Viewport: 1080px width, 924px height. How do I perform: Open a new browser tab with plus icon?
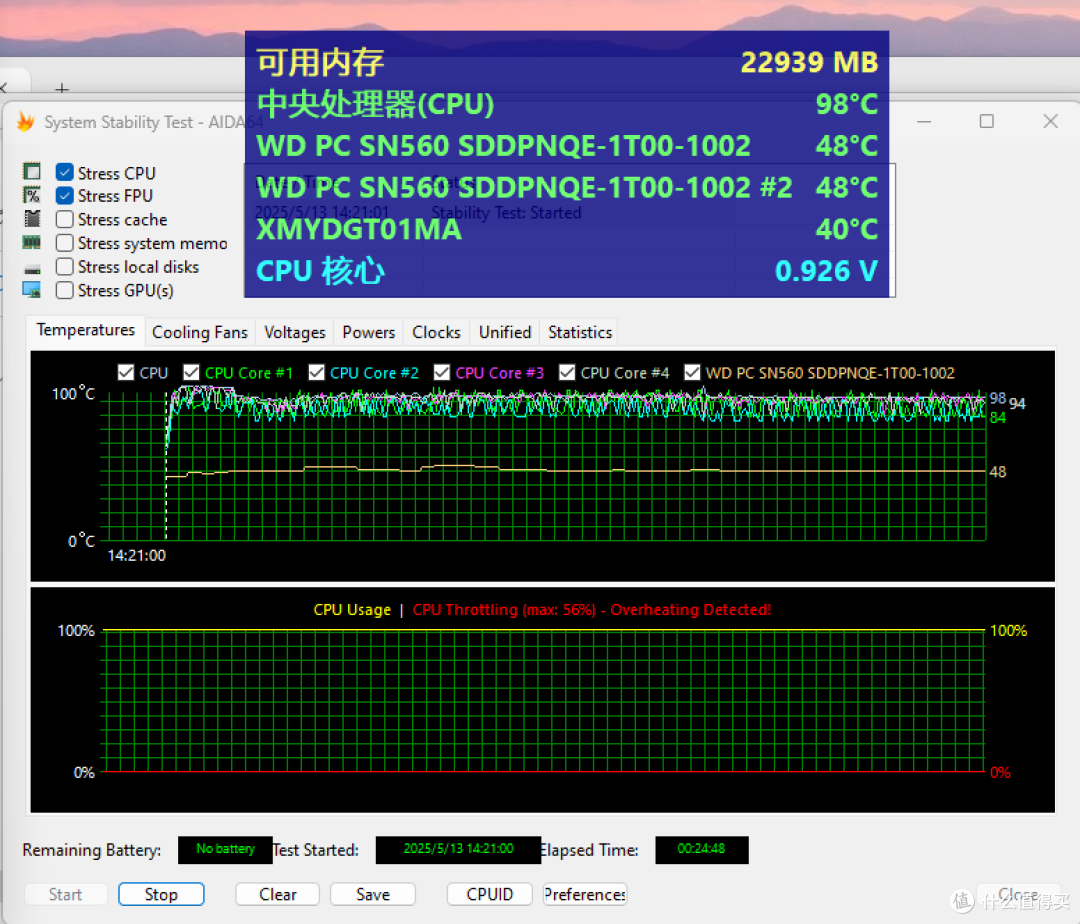coord(62,88)
